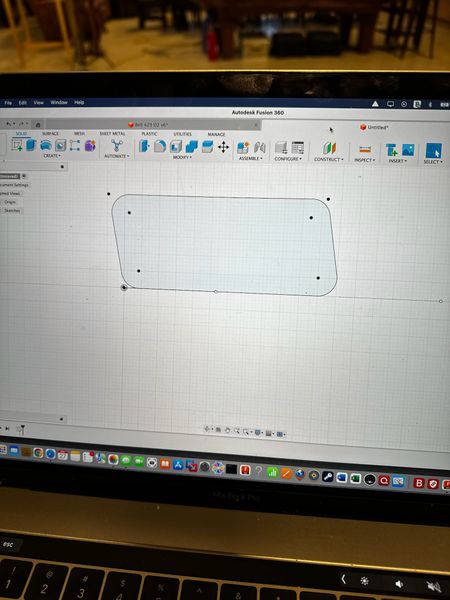Open the File menu
This screenshot has height=600, width=450.
(8, 103)
